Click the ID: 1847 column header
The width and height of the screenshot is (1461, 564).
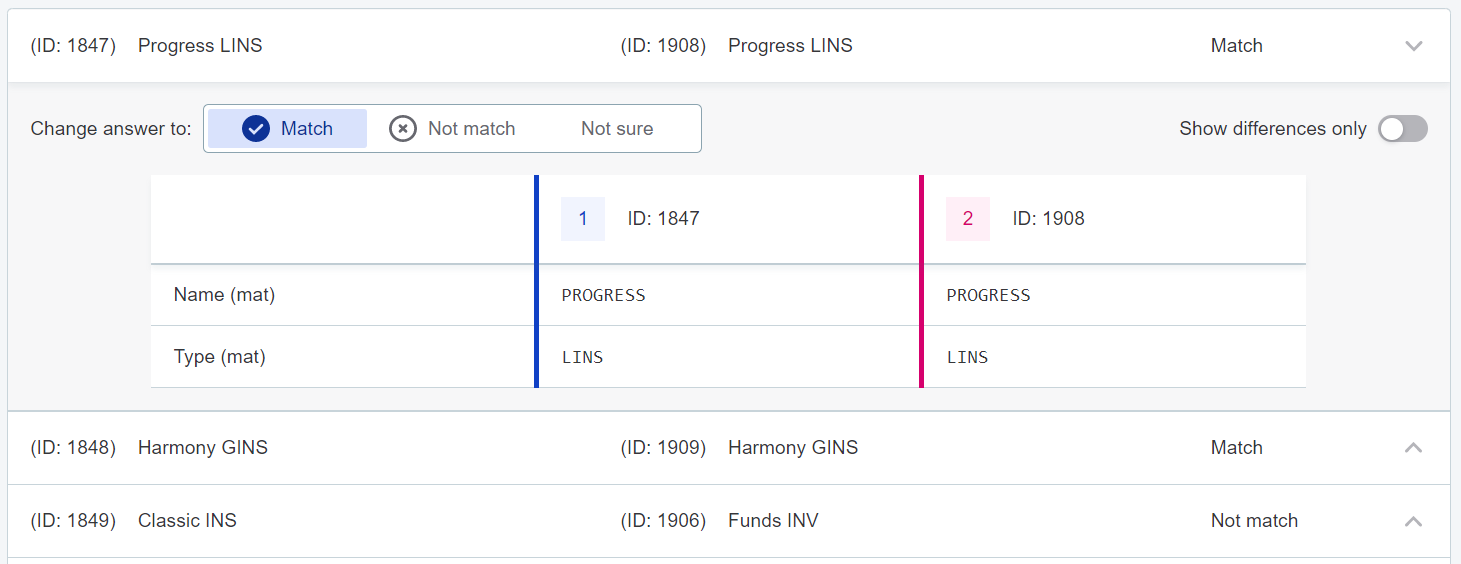pyautogui.click(x=663, y=219)
